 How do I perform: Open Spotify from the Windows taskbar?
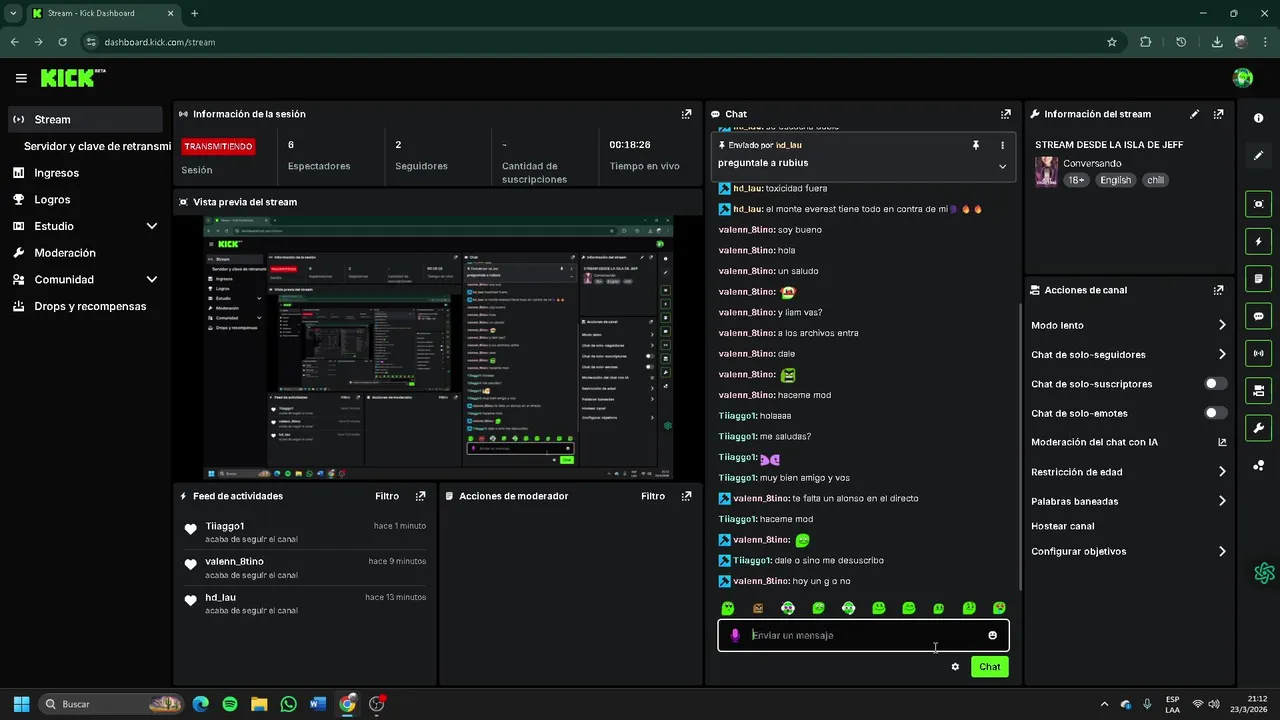[x=230, y=704]
